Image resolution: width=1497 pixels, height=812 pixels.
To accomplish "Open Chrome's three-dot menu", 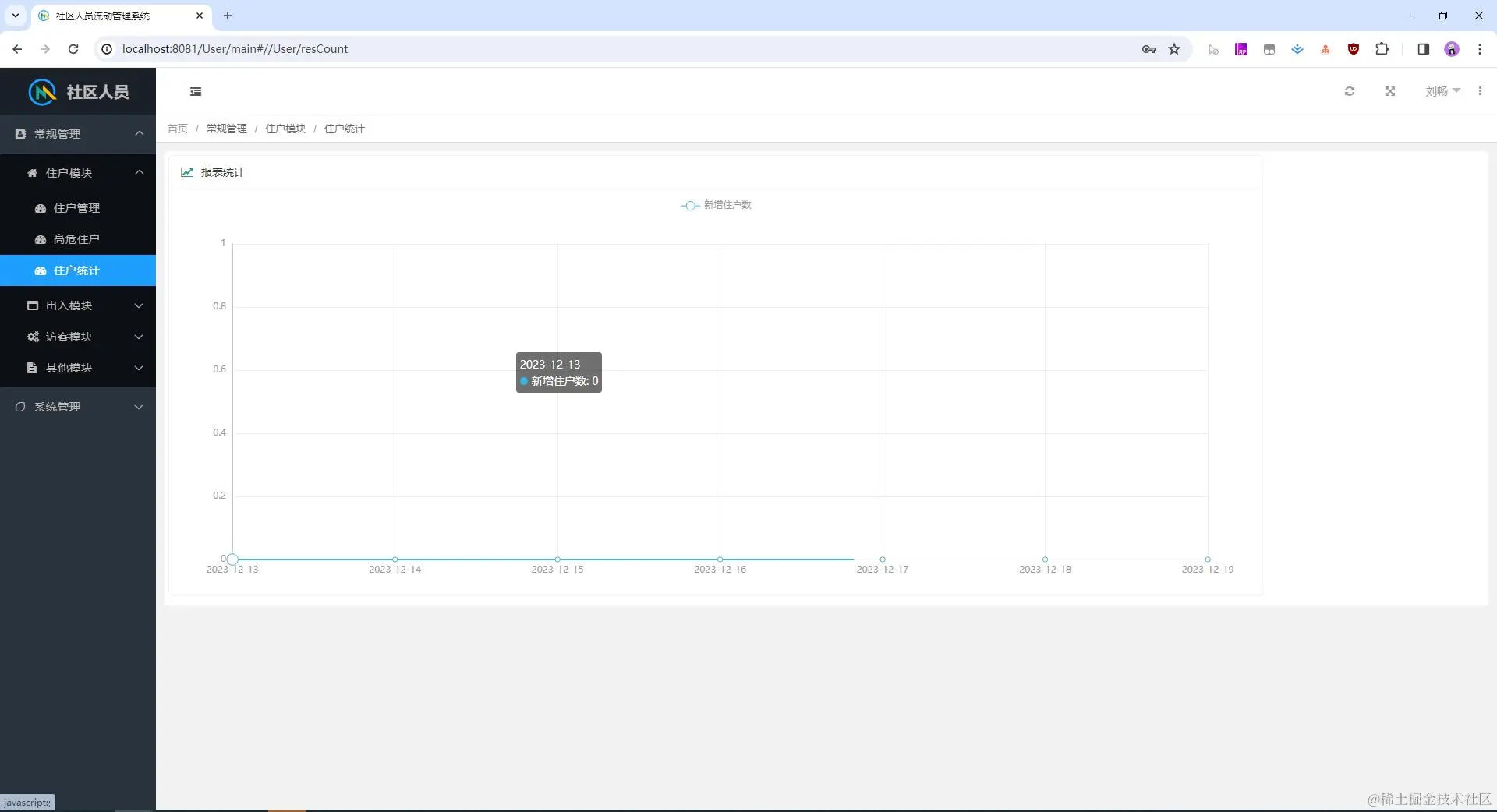I will pos(1480,49).
